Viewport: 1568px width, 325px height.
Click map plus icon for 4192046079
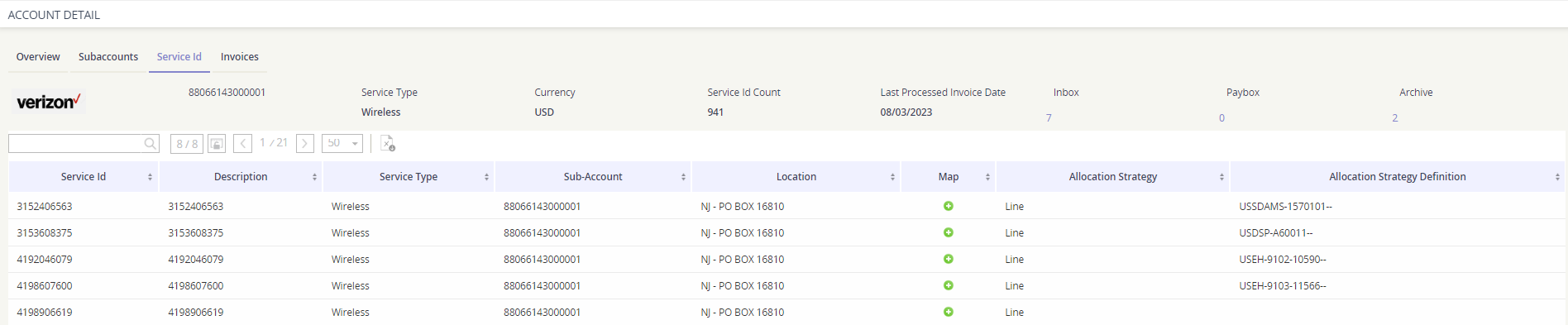click(949, 259)
